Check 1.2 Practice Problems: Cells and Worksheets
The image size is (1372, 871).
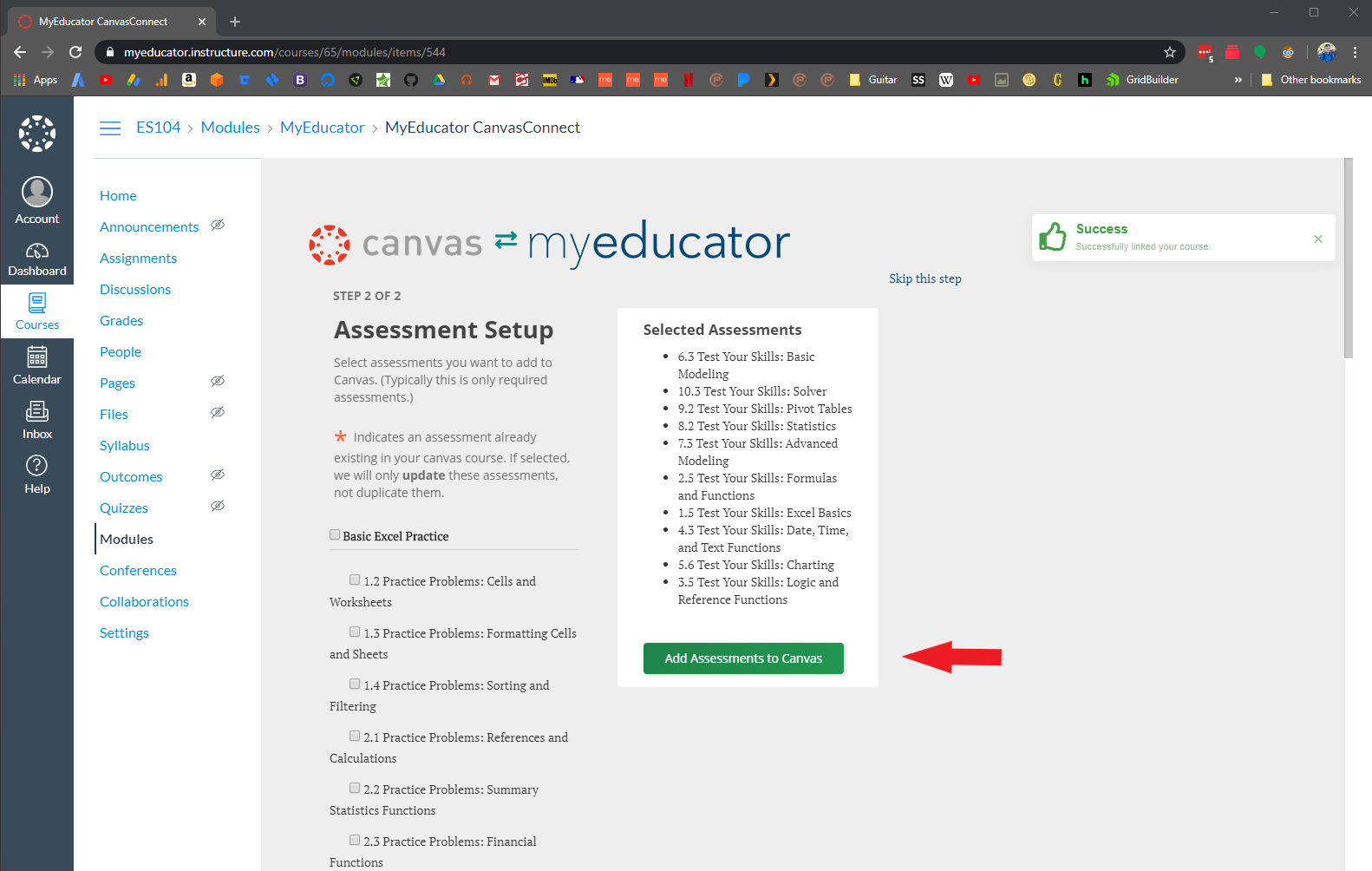pos(355,580)
